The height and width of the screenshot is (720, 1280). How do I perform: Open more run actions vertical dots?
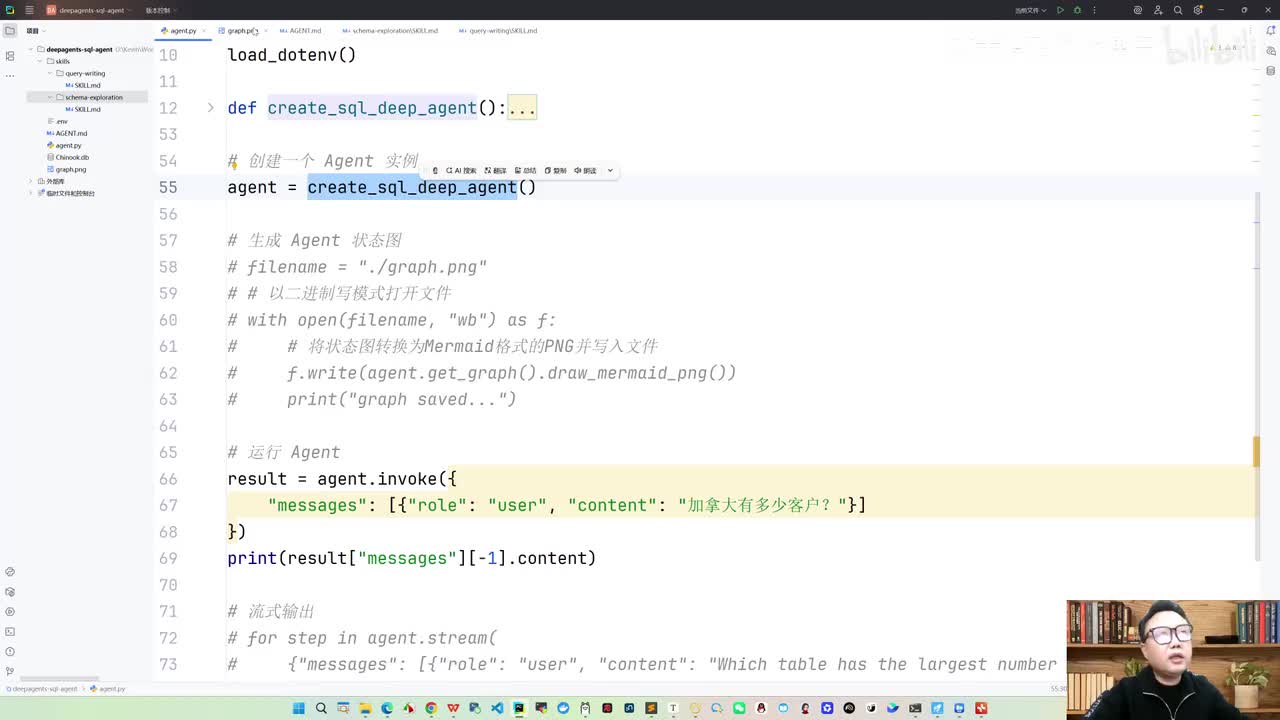click(1093, 10)
